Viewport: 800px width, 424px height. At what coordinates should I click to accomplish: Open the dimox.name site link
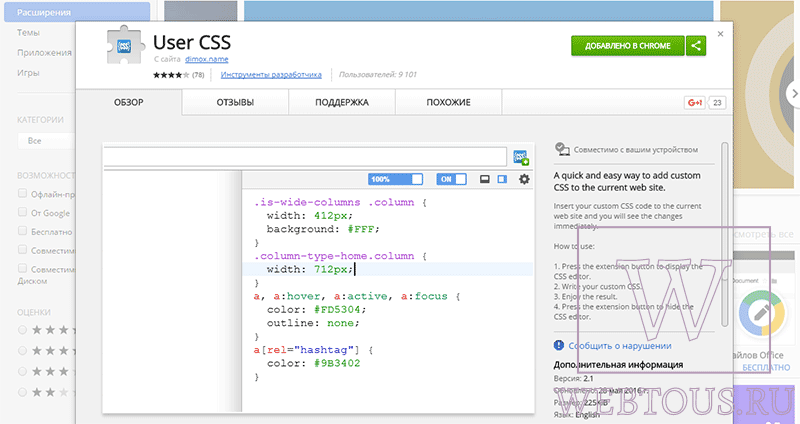click(x=207, y=59)
